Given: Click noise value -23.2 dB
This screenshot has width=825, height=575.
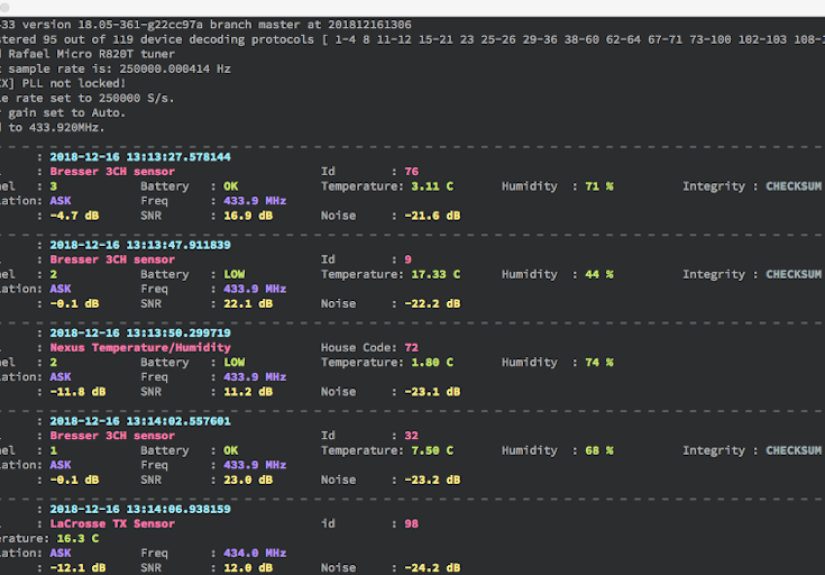Looking at the screenshot, I should [432, 480].
